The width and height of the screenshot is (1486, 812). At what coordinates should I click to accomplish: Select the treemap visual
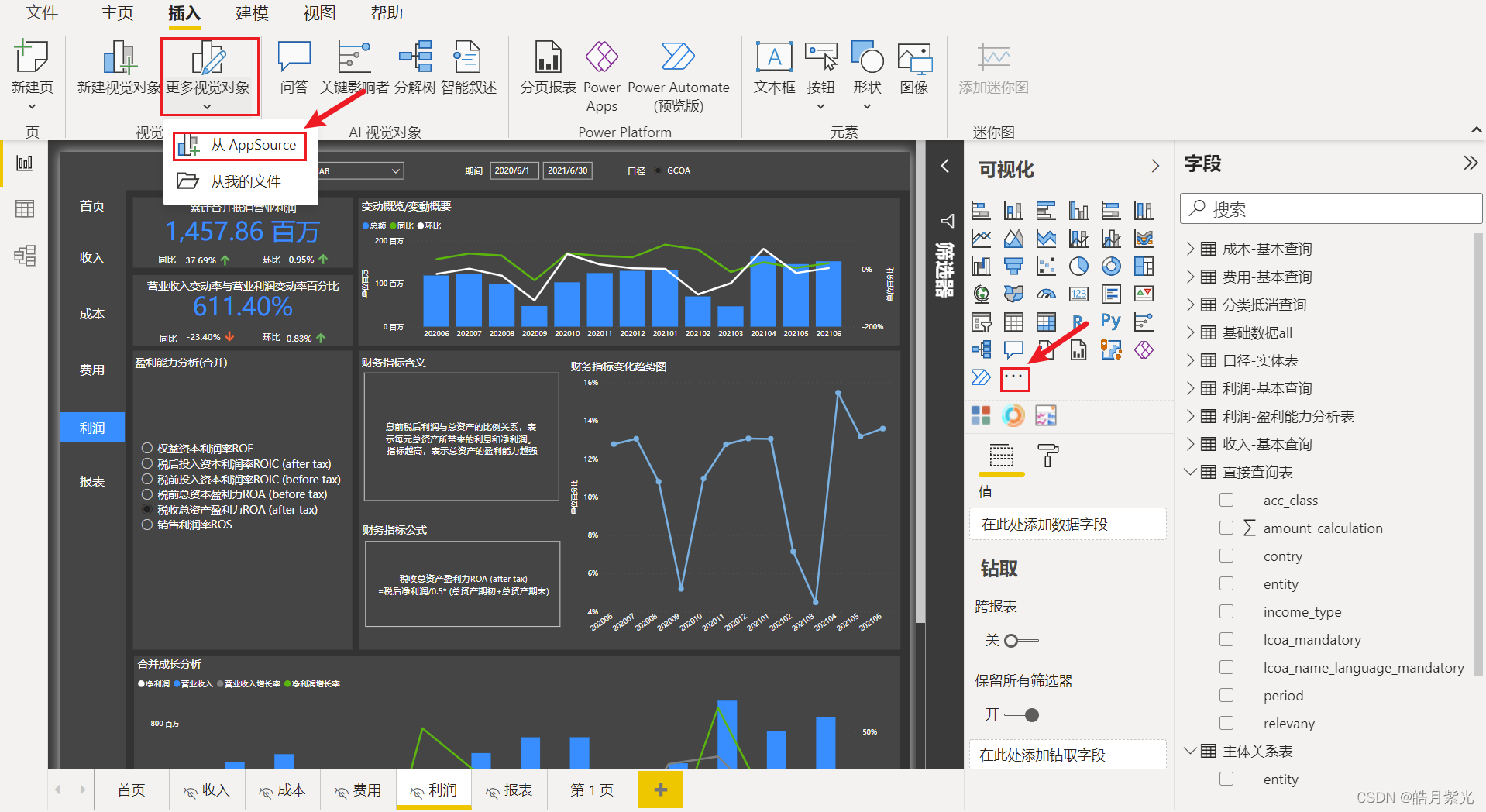(x=1144, y=267)
